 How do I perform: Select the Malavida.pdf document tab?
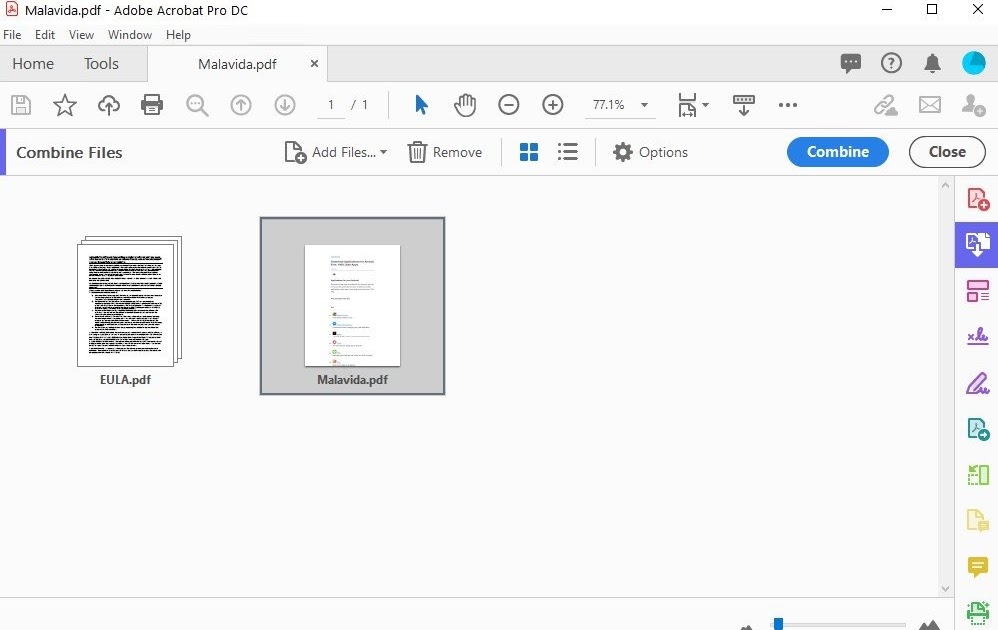click(237, 64)
